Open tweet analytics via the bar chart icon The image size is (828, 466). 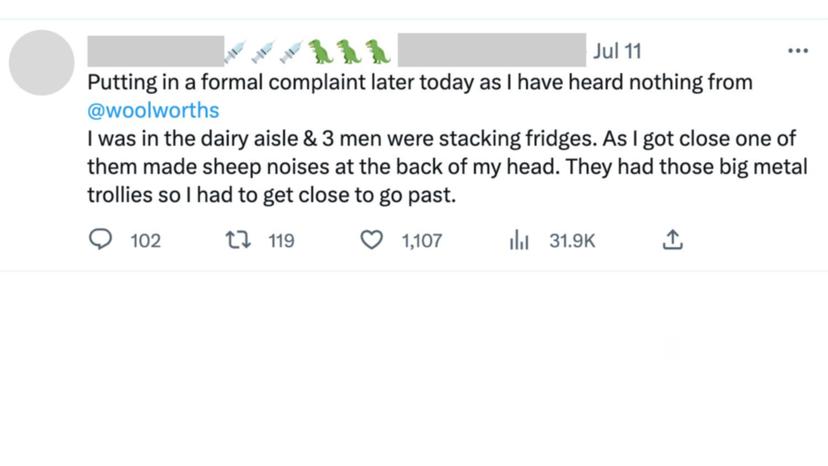point(519,240)
